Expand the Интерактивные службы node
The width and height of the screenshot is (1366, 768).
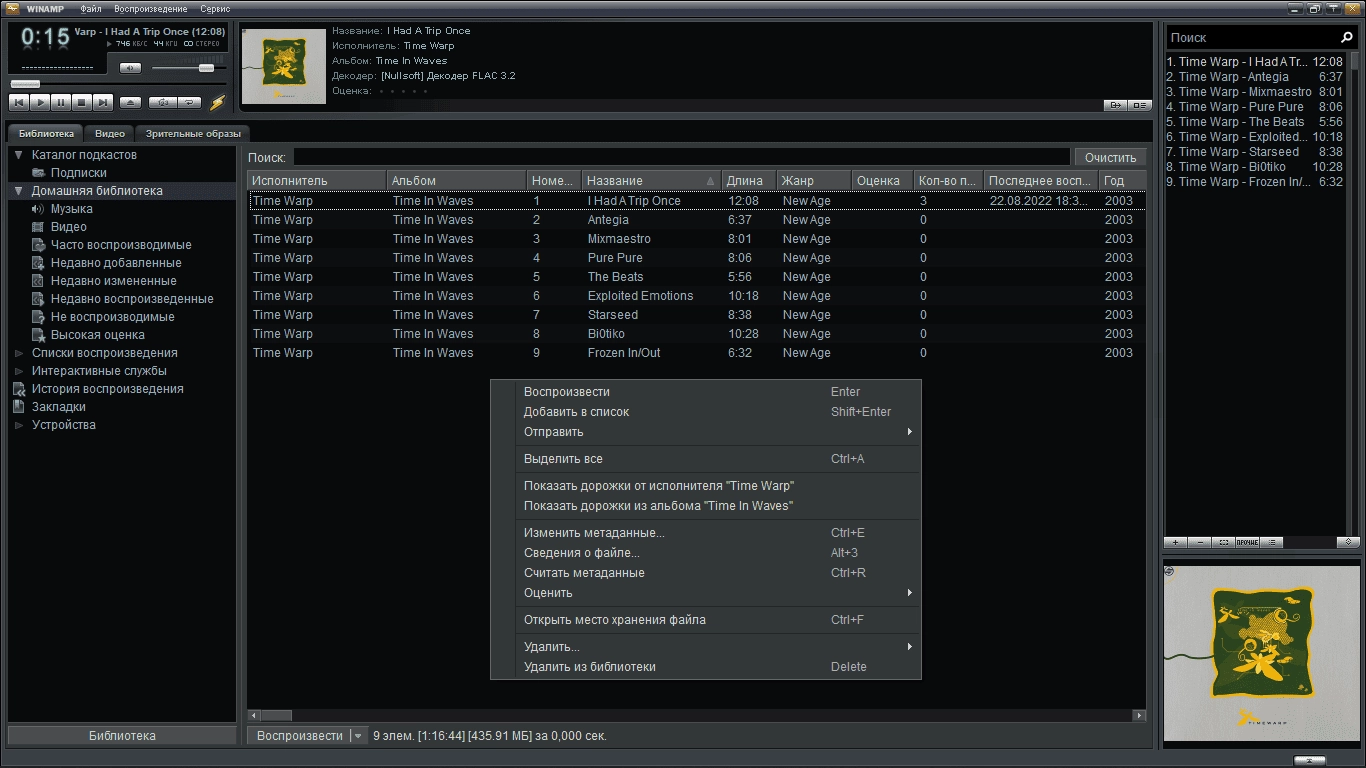18,371
